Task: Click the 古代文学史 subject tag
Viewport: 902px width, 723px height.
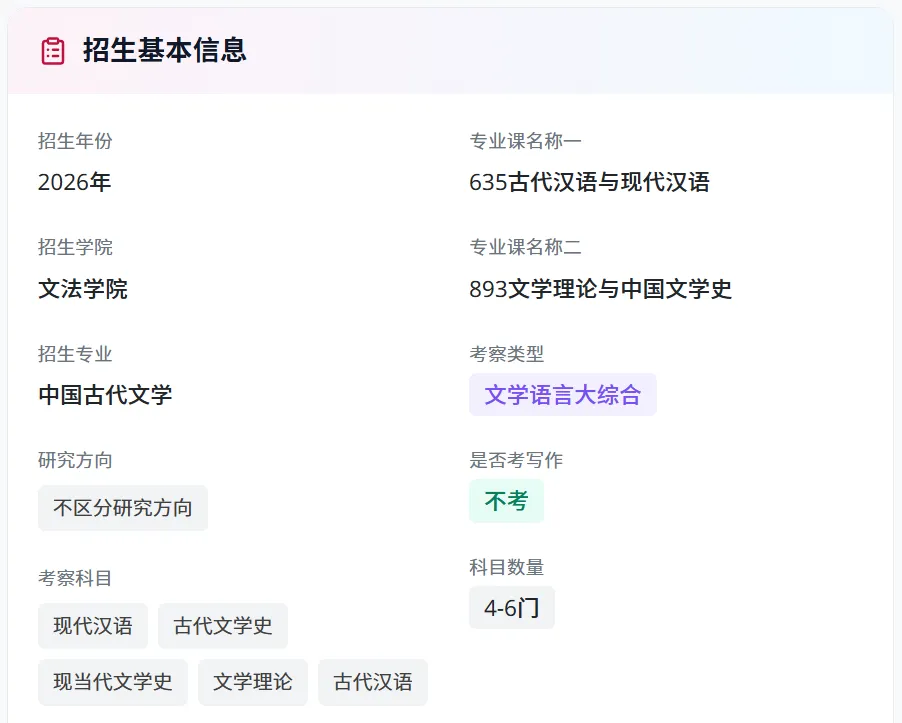Action: [223, 626]
